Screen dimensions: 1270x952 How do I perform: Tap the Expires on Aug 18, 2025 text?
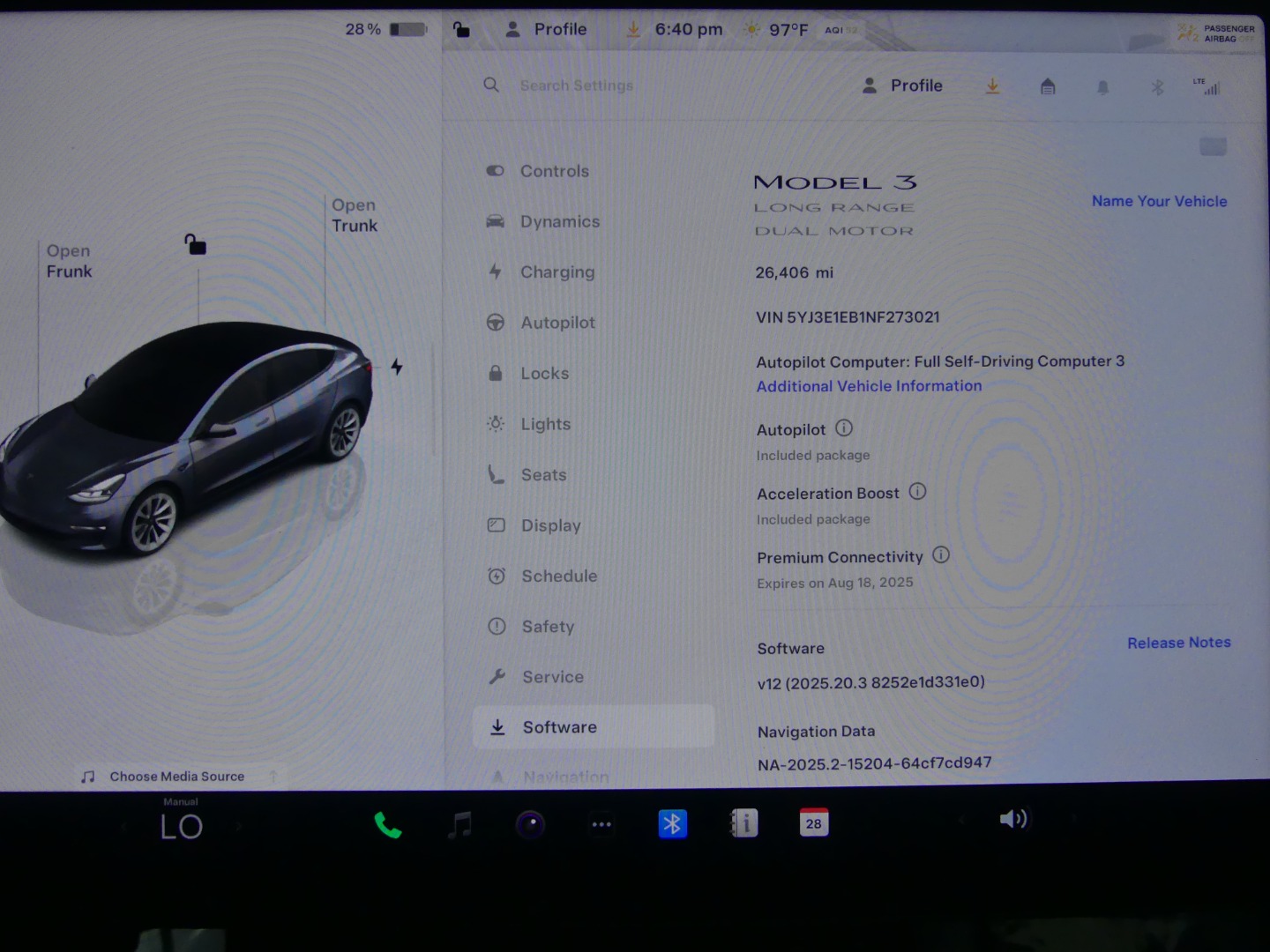click(834, 583)
